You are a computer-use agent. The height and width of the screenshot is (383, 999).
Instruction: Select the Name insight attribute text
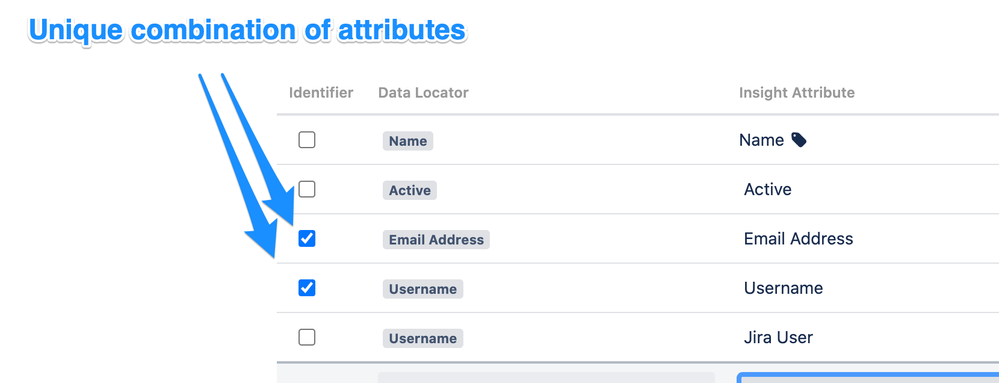tap(761, 140)
